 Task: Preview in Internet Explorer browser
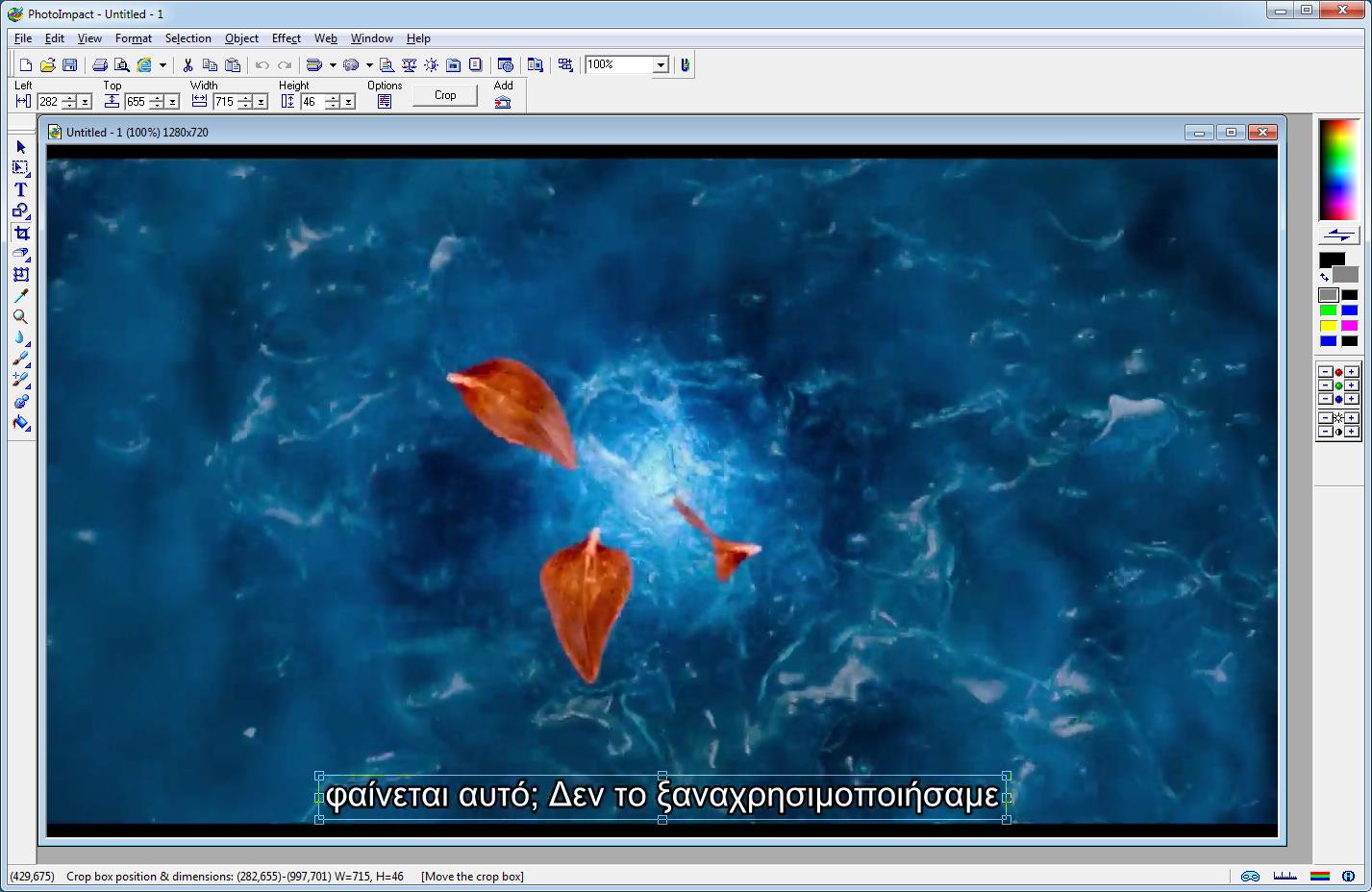tap(144, 64)
